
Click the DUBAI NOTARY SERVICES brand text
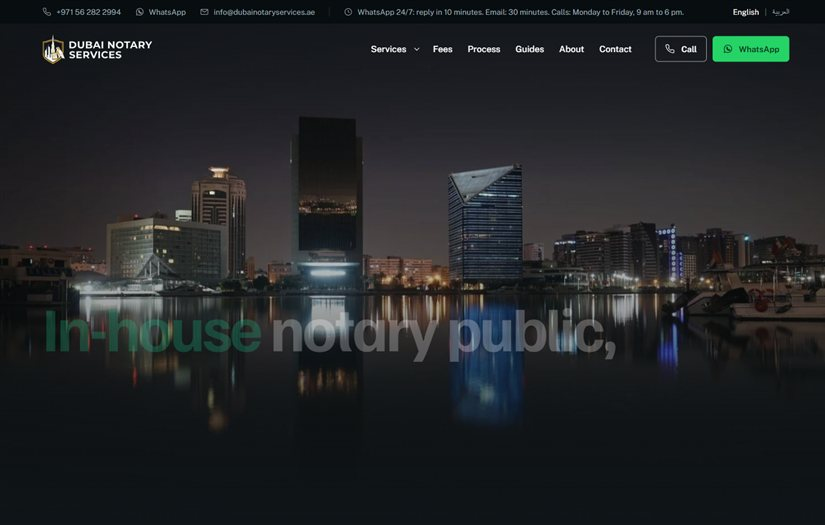(x=110, y=49)
